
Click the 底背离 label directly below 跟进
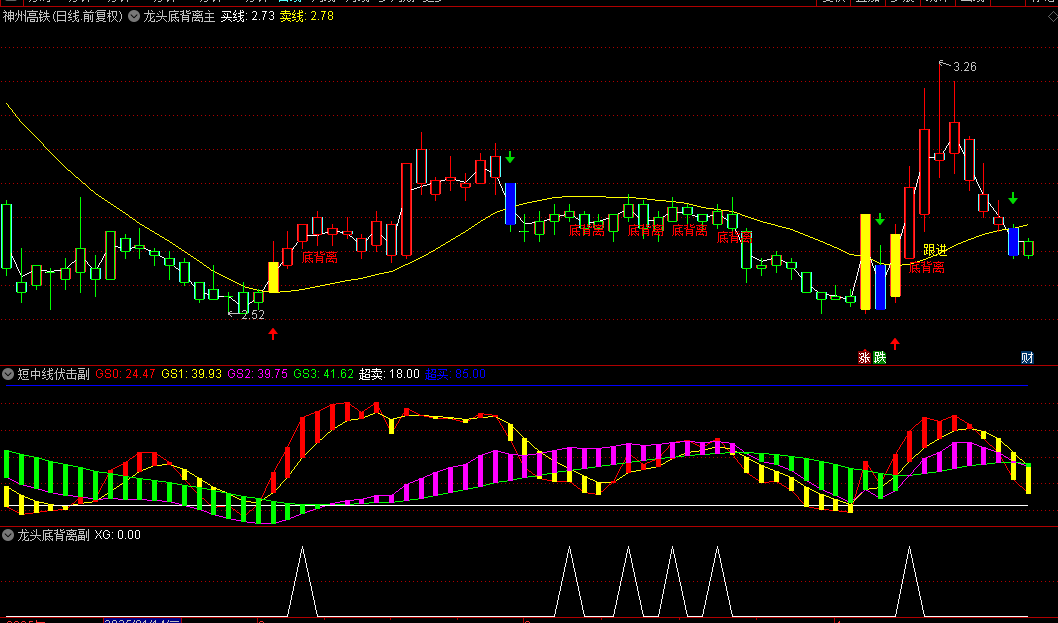coord(926,267)
